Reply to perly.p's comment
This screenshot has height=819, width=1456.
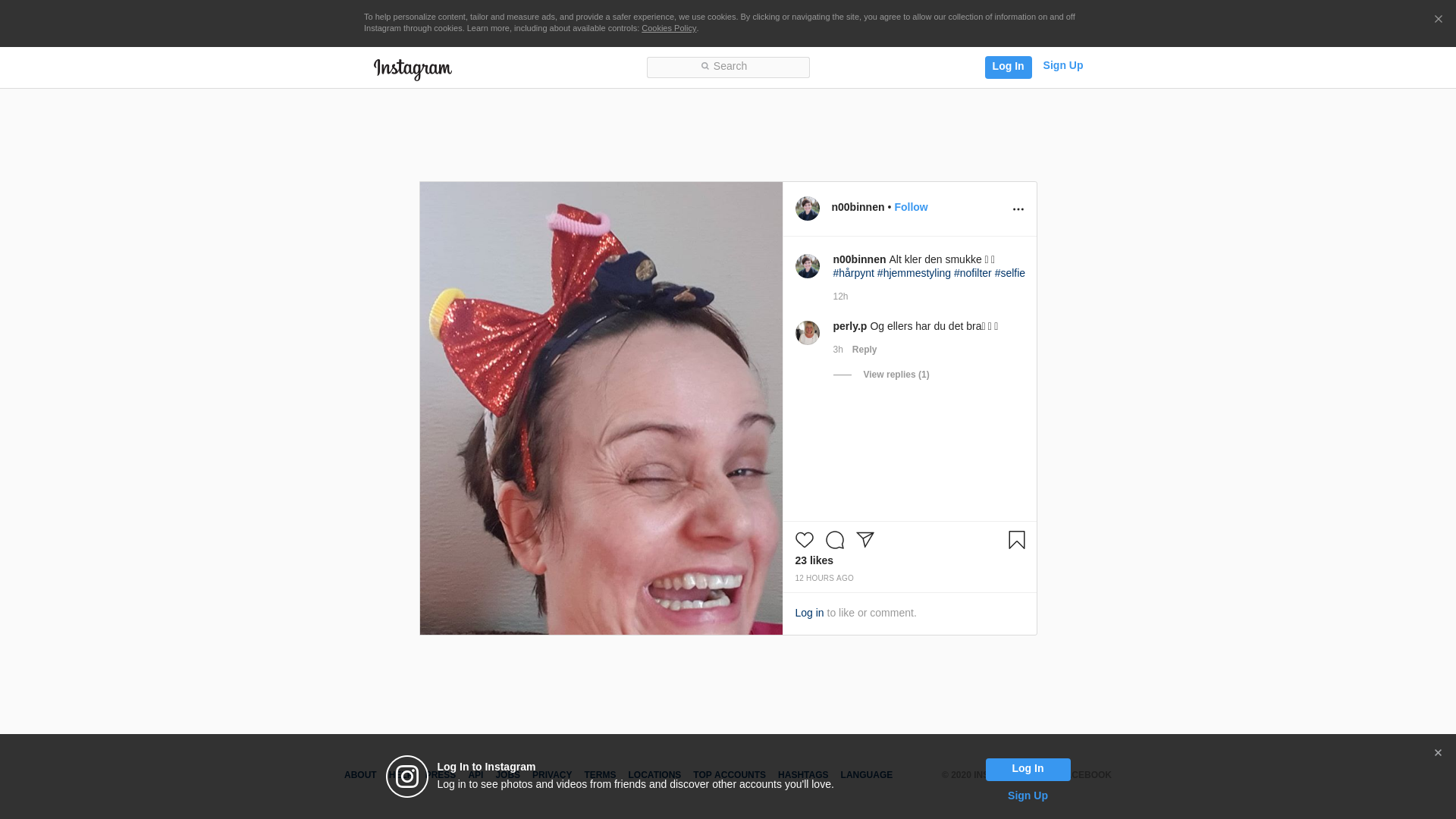pos(864,350)
